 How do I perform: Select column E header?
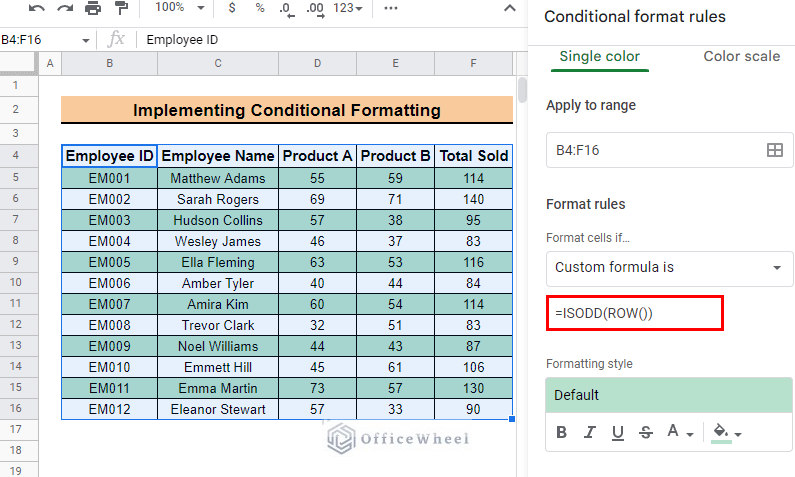395,63
